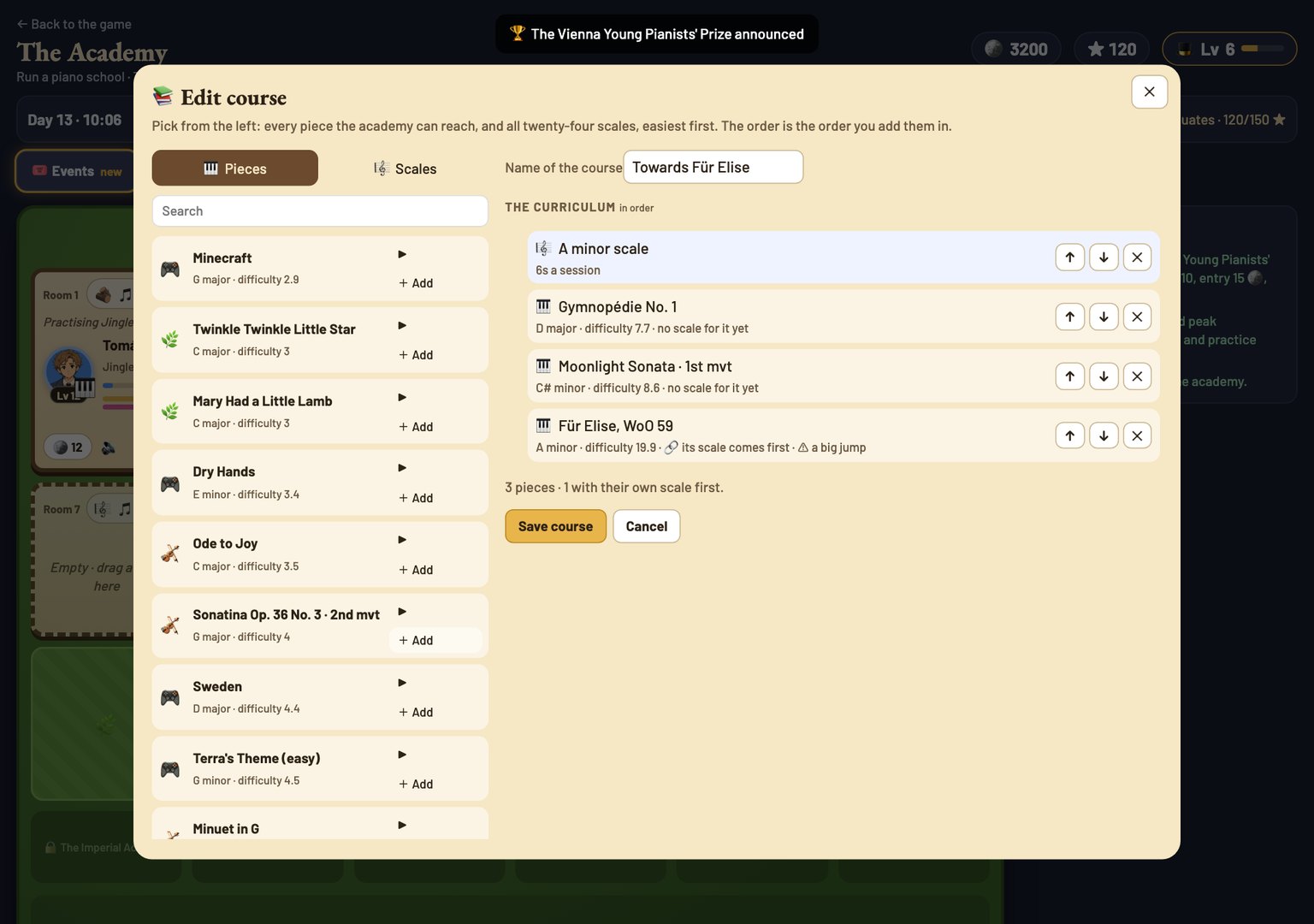The height and width of the screenshot is (924, 1314).
Task: Move Gymnopédie No. 1 down
Action: click(x=1104, y=317)
